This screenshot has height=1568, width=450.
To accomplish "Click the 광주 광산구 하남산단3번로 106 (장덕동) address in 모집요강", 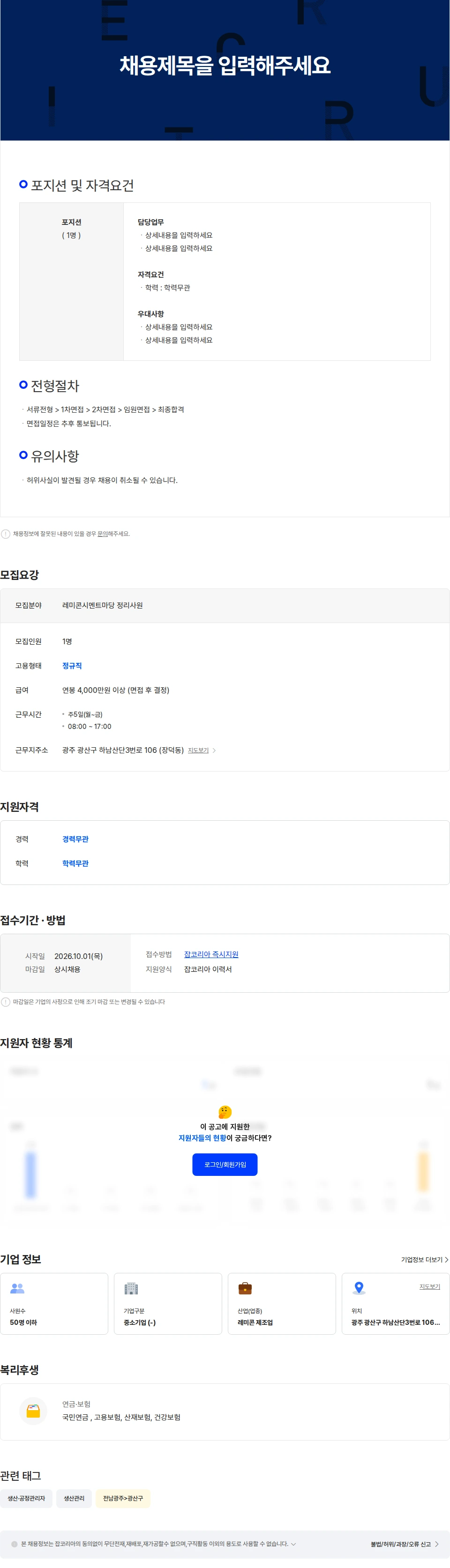I will pos(123,750).
